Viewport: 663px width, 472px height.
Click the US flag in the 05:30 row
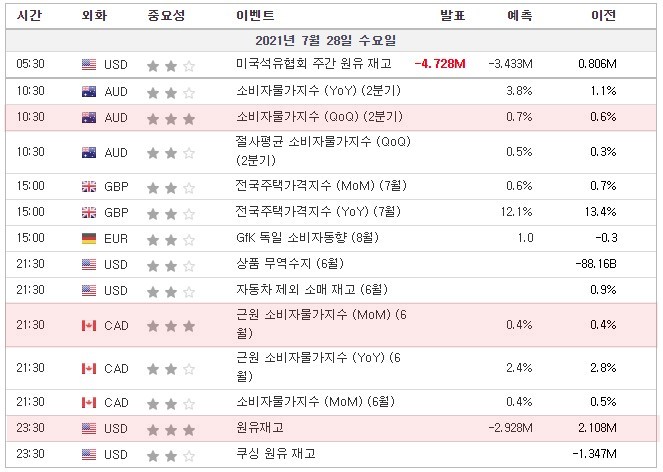click(89, 65)
